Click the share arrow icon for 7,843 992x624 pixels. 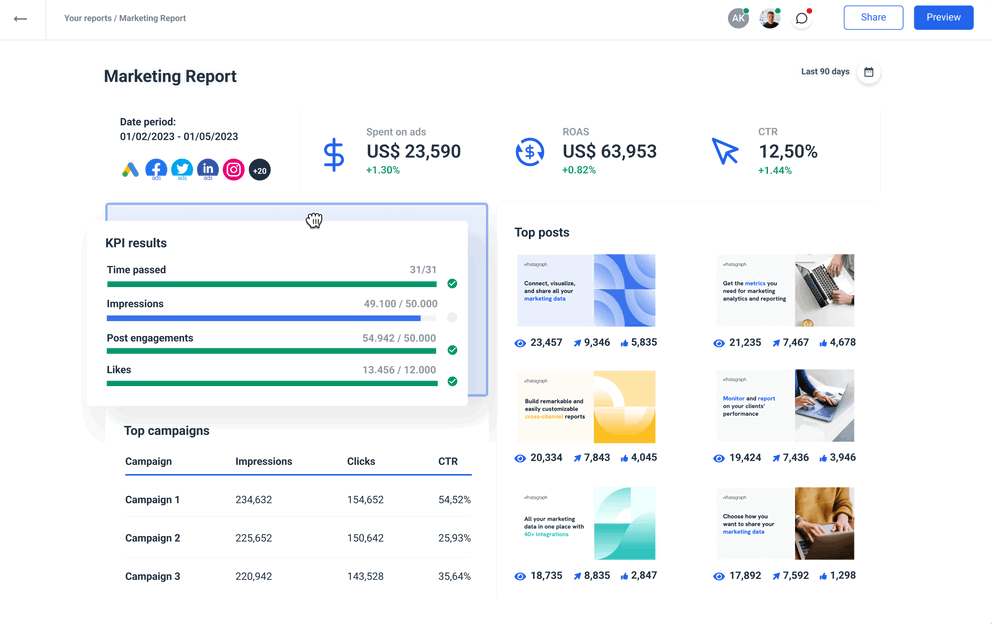coord(577,458)
